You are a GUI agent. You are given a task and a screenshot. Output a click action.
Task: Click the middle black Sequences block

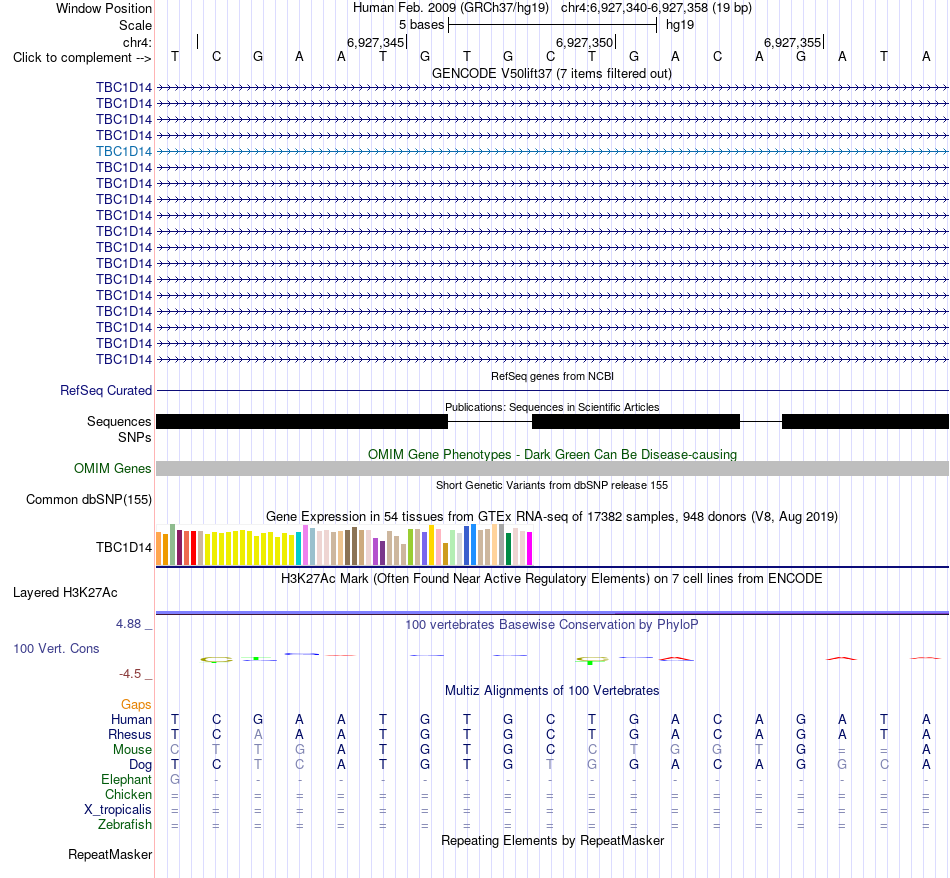pyautogui.click(x=636, y=421)
